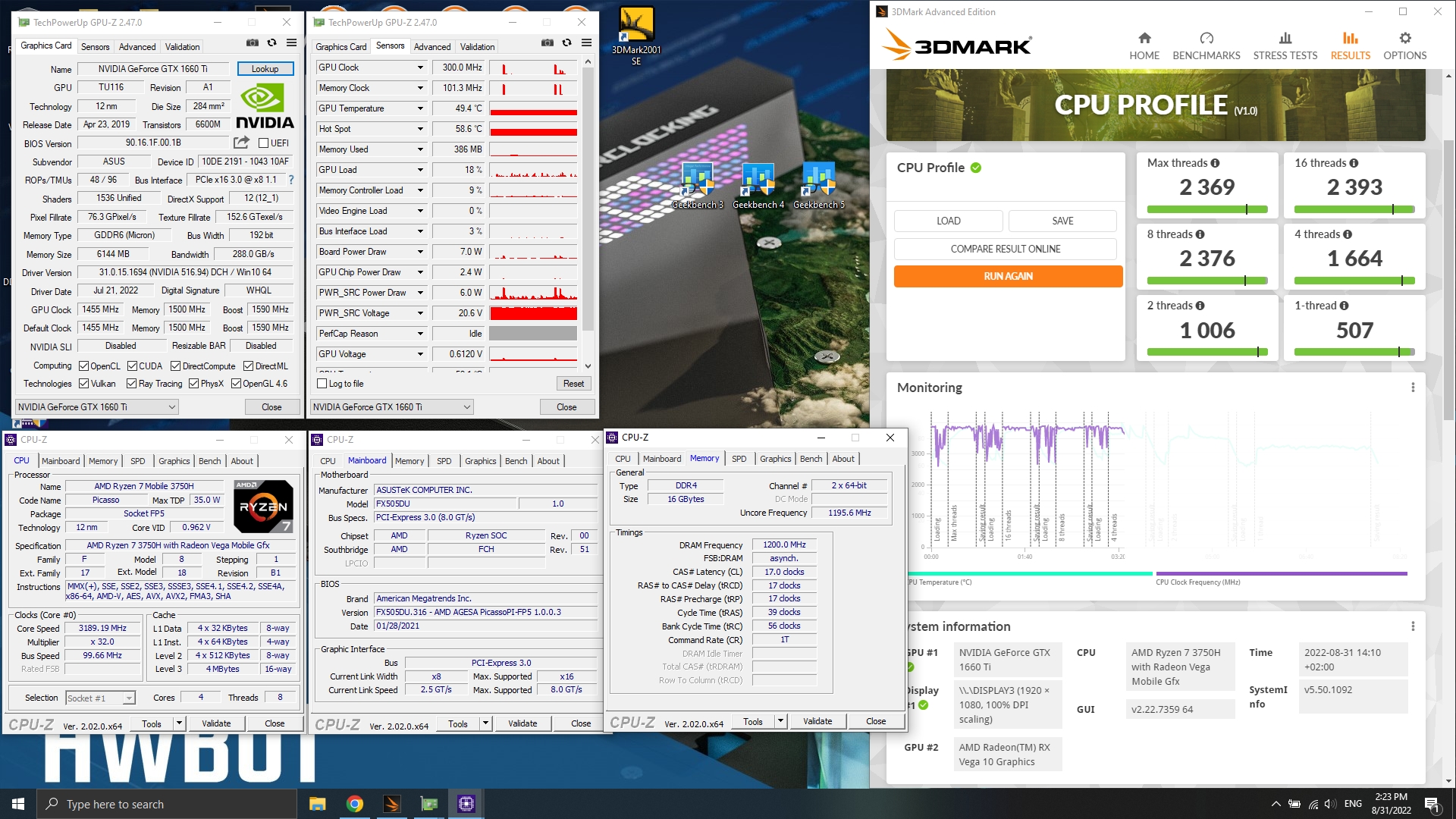Click the orange RUN AGAIN button
The height and width of the screenshot is (819, 1456).
click(1008, 276)
